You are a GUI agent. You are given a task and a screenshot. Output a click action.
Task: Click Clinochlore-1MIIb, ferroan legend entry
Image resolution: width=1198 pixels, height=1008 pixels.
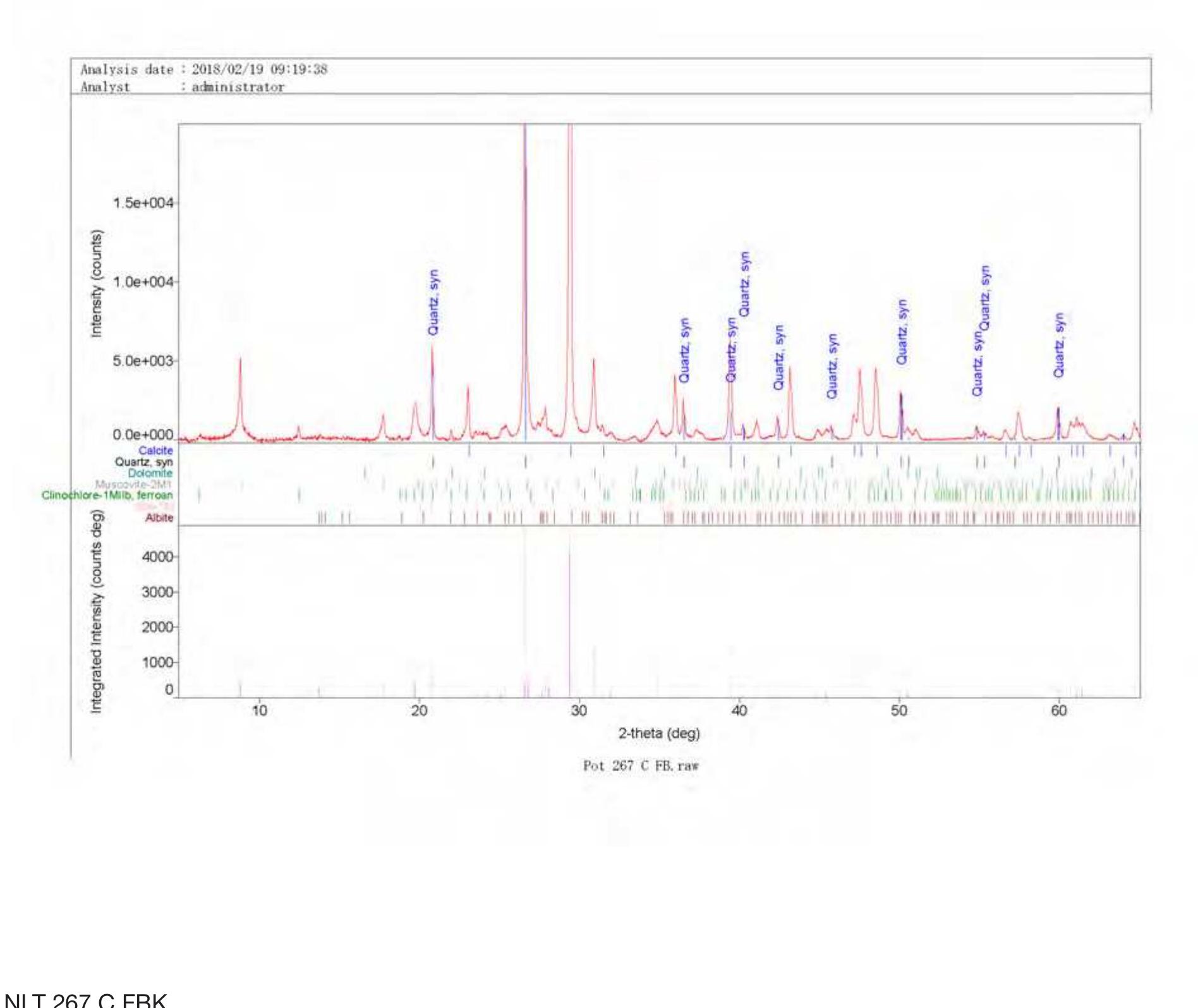[107, 495]
